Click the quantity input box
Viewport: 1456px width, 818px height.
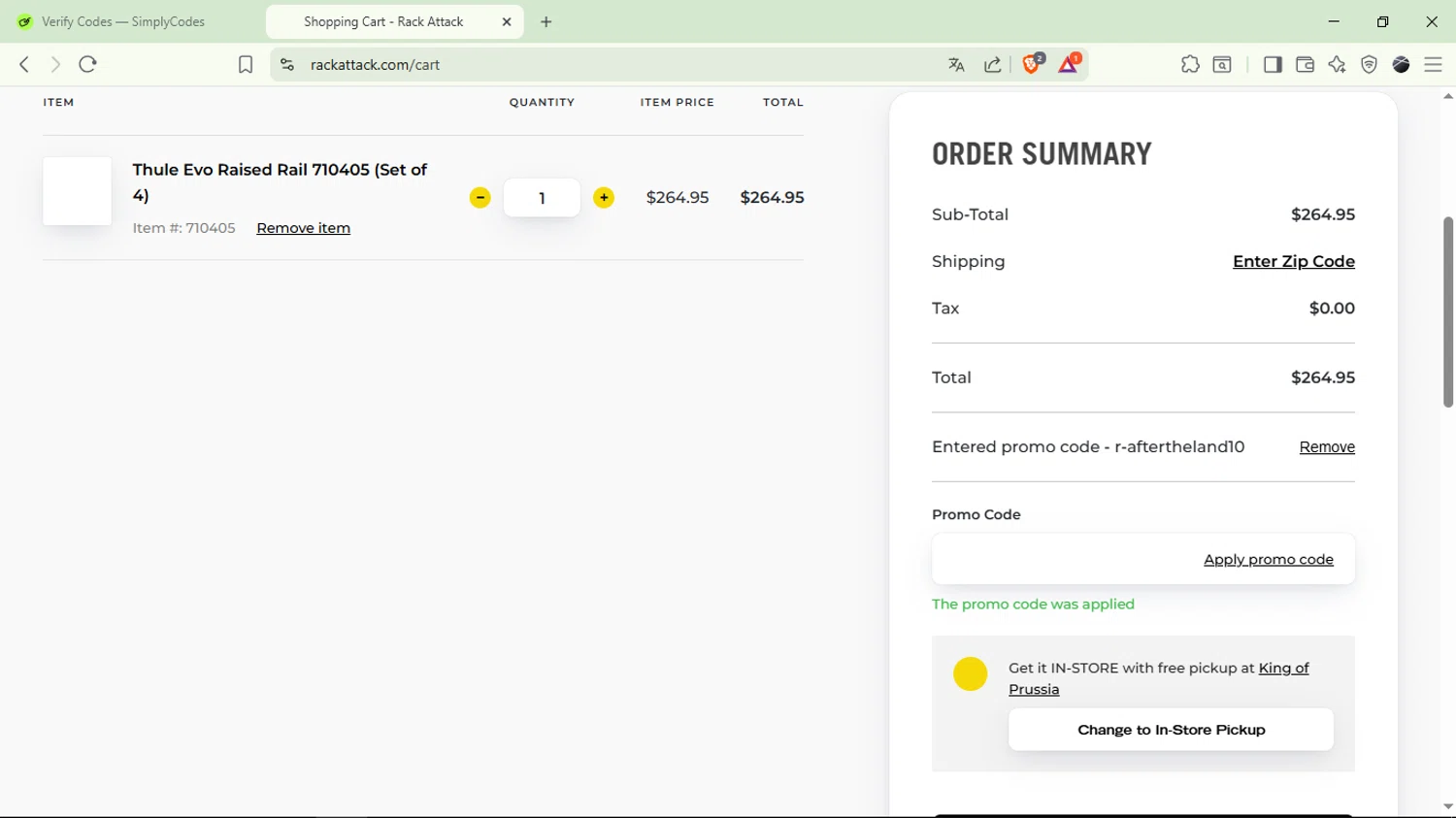[x=542, y=198]
